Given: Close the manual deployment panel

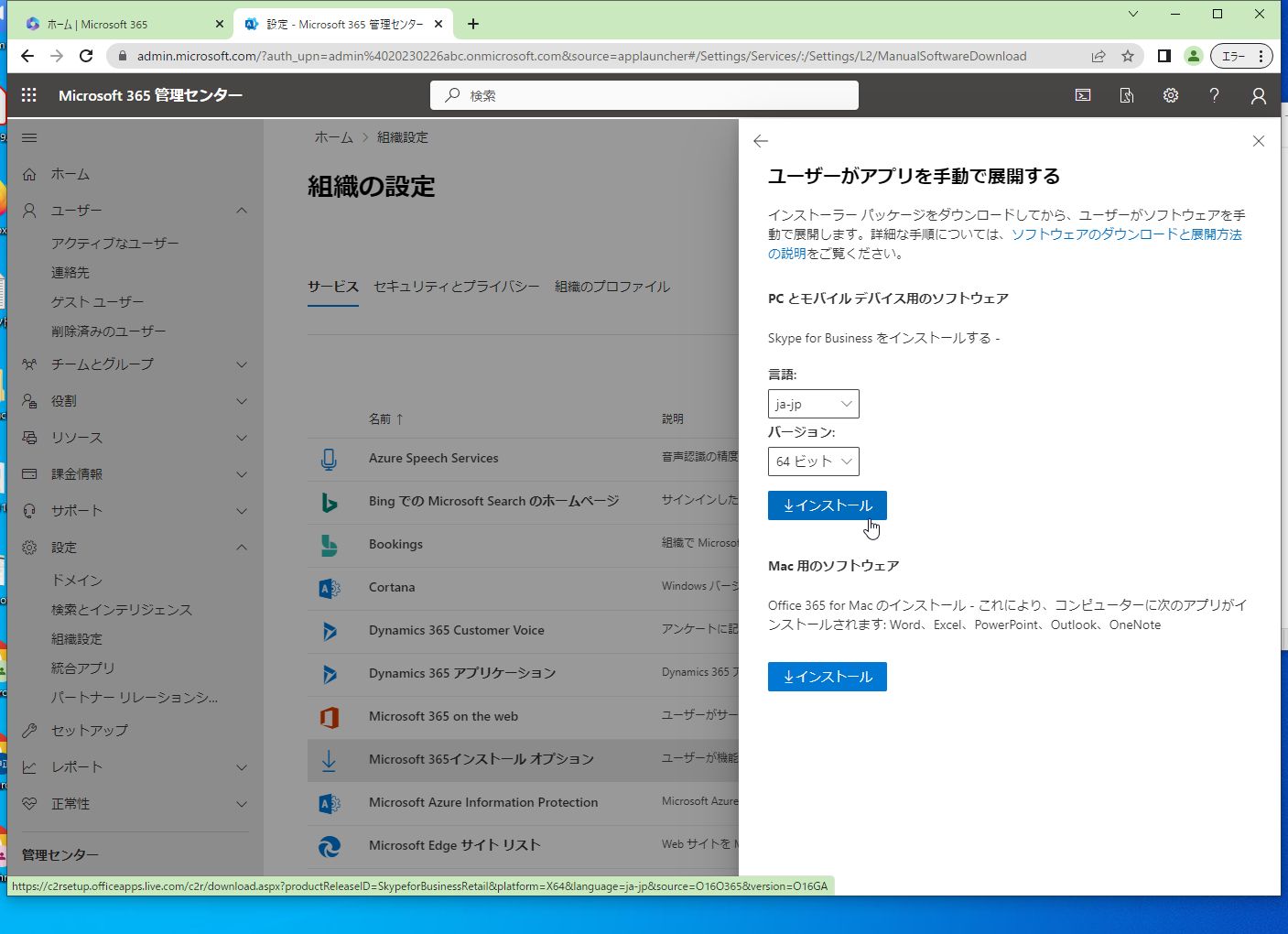Looking at the screenshot, I should 1259,141.
